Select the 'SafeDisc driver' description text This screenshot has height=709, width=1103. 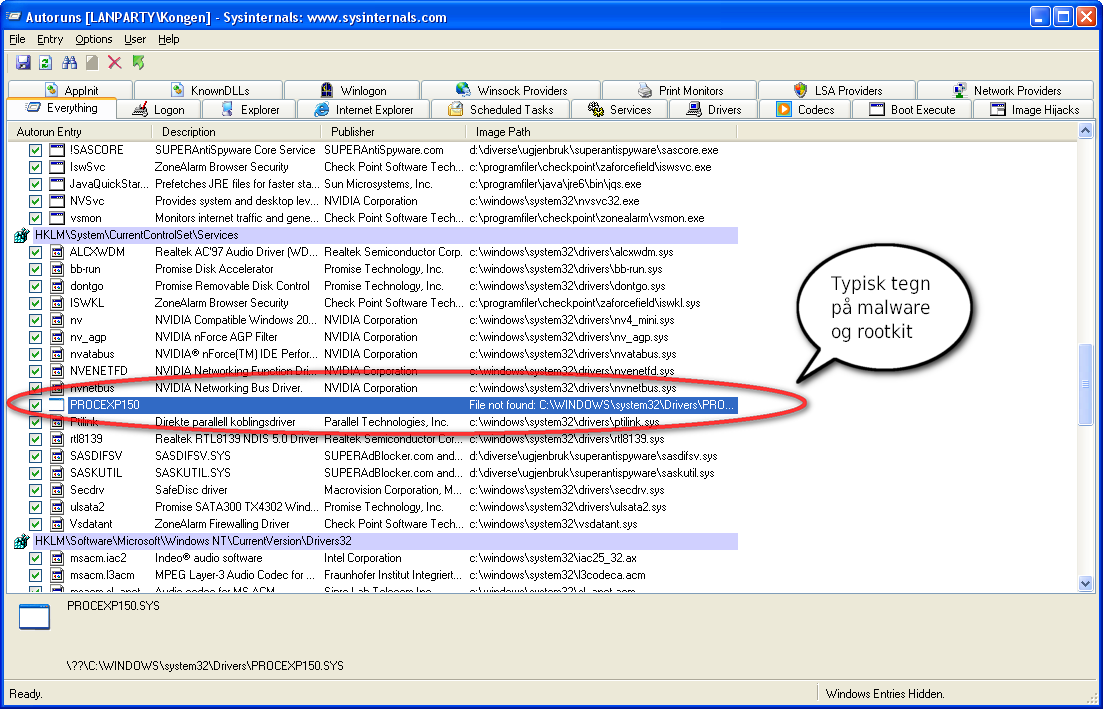tap(191, 490)
